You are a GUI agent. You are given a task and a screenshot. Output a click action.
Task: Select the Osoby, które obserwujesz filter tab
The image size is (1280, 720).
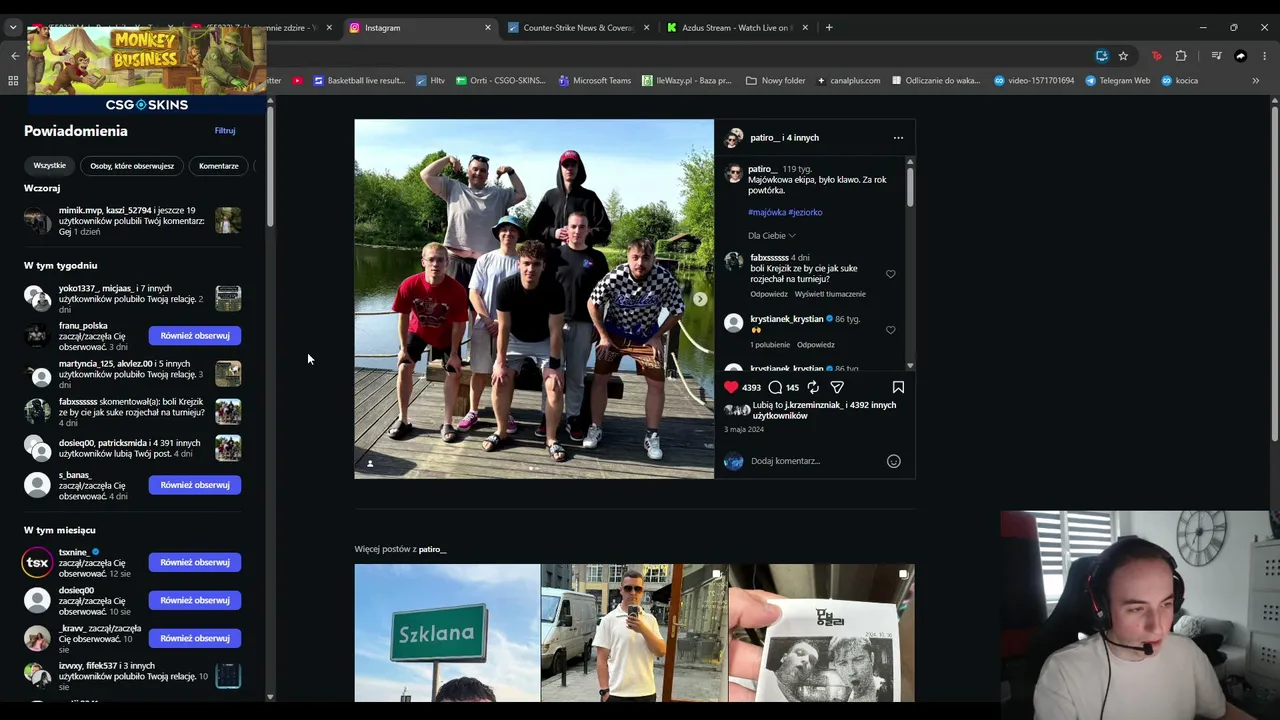[x=132, y=166]
